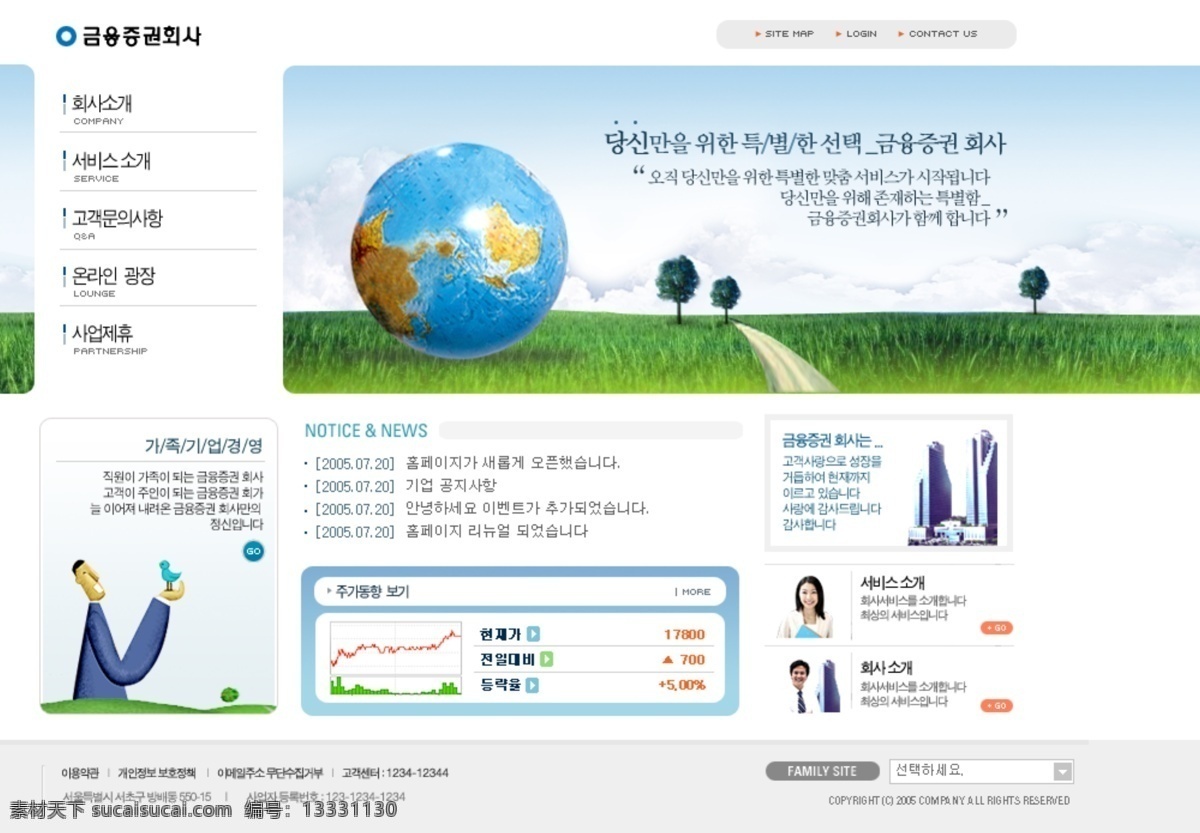Viewport: 1200px width, 833px height.
Task: Click the SITE MAP link
Action: tap(784, 34)
